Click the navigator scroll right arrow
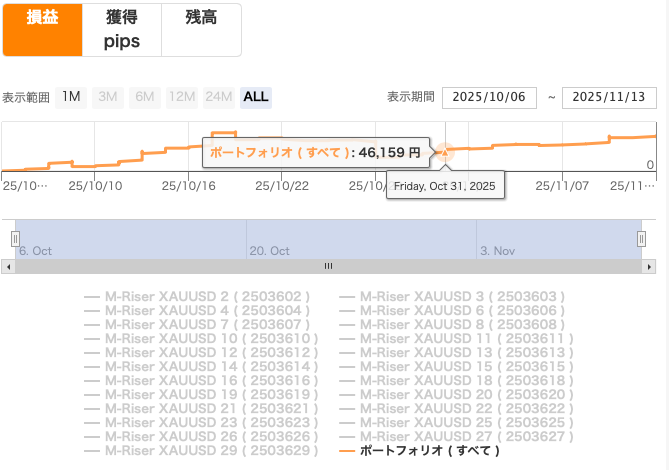Image resolution: width=669 pixels, height=470 pixels. pyautogui.click(x=650, y=266)
